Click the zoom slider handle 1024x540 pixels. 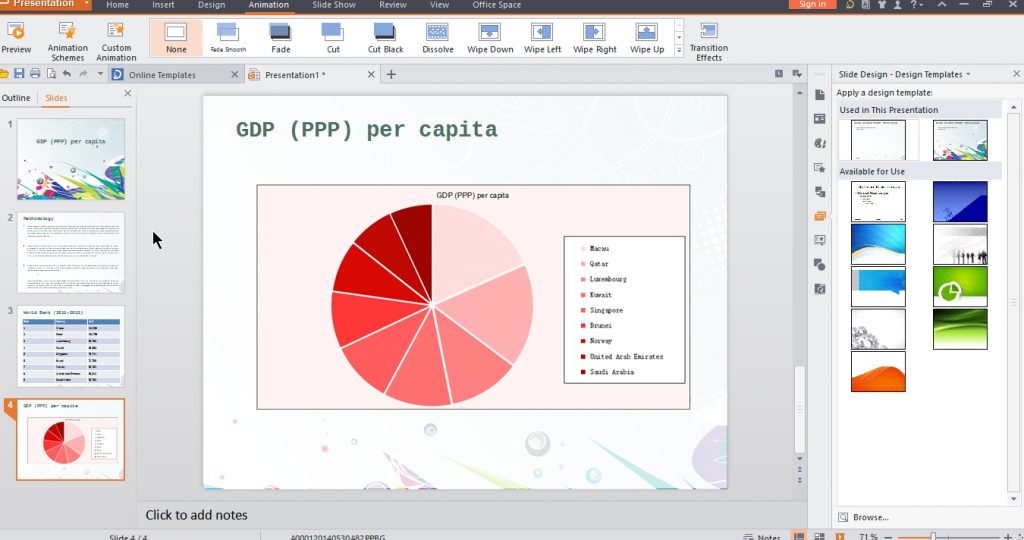coord(933,537)
